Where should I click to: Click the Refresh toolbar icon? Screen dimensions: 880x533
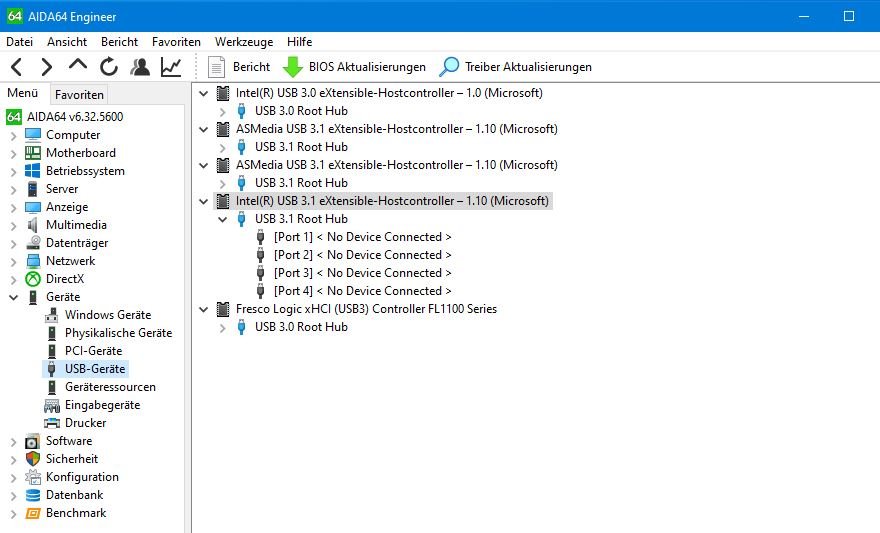109,67
